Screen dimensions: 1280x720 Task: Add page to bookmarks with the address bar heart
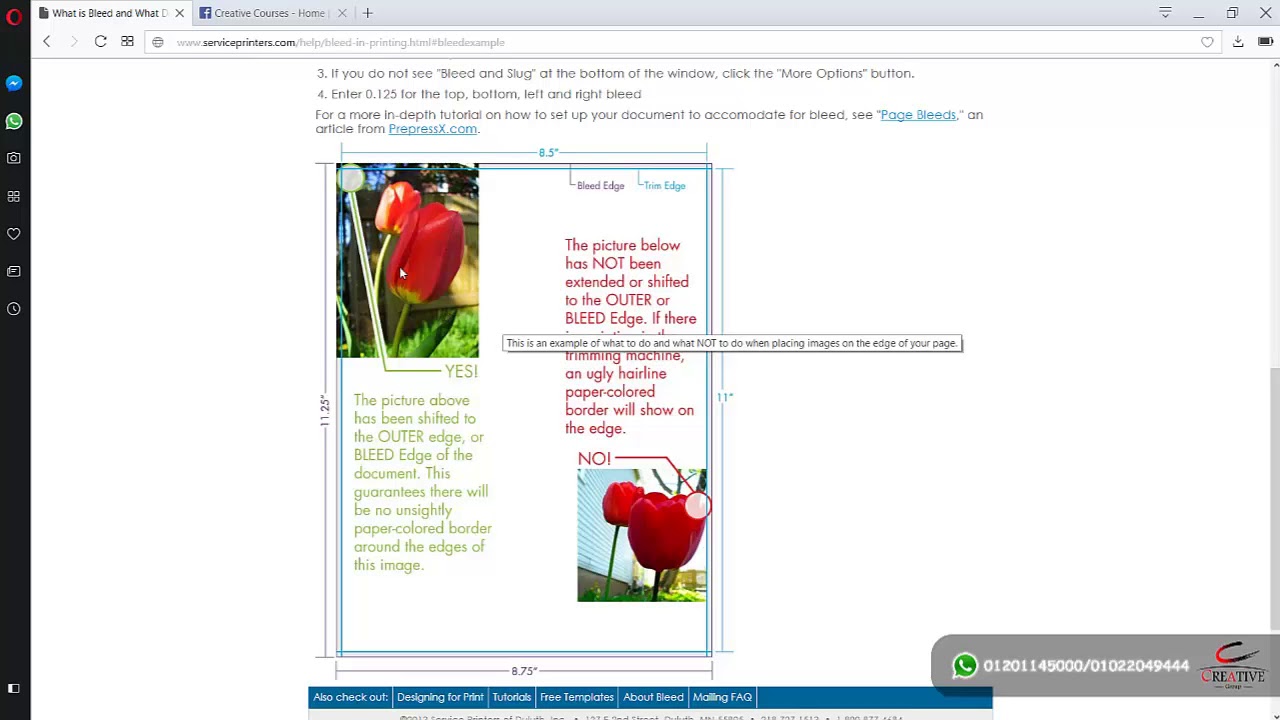point(1207,42)
